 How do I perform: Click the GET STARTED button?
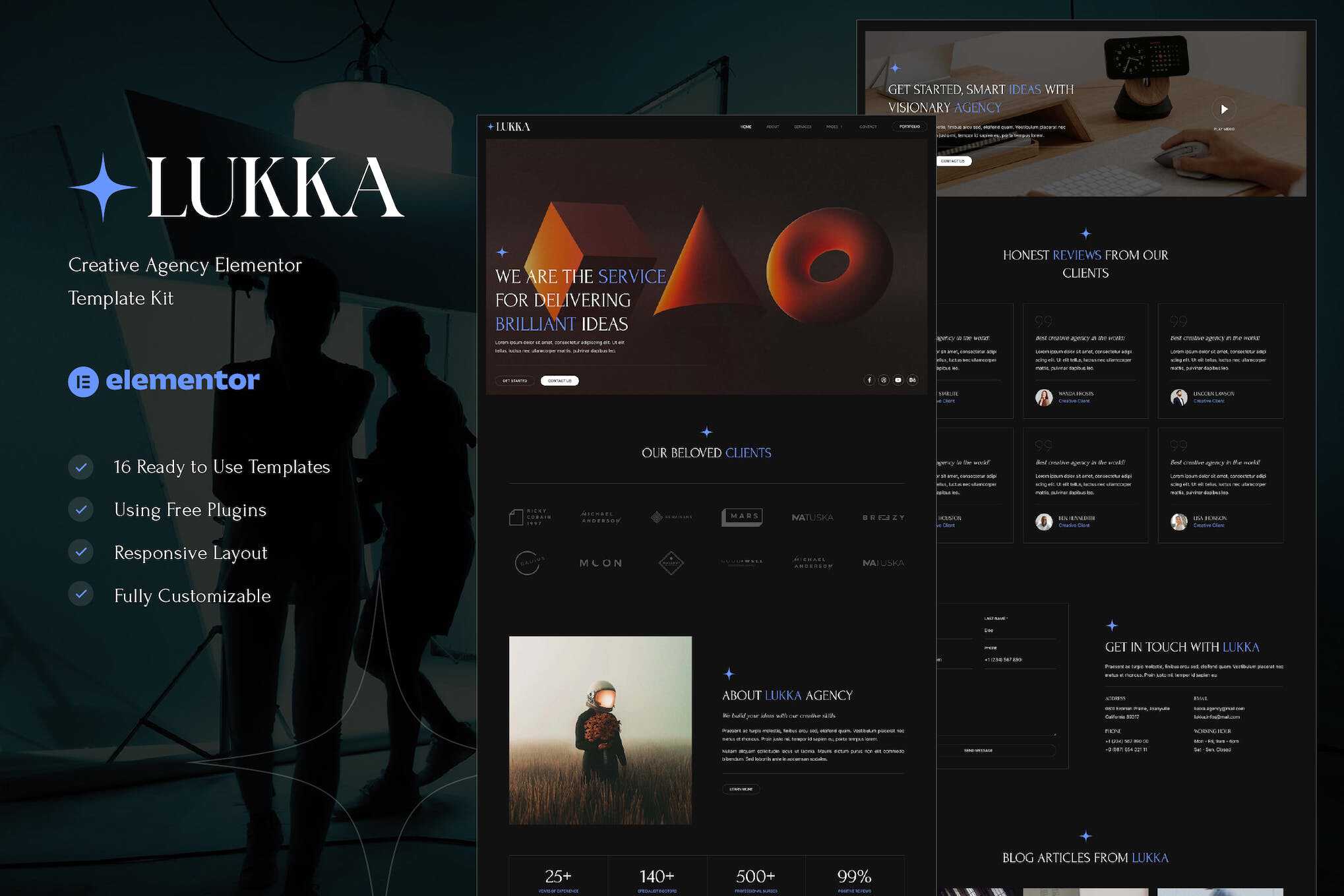coord(514,380)
